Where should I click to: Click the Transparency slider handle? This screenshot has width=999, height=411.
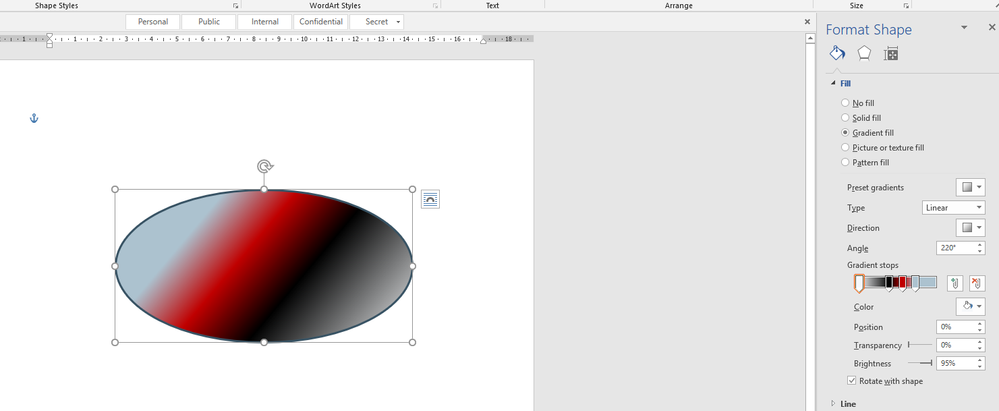tap(909, 345)
